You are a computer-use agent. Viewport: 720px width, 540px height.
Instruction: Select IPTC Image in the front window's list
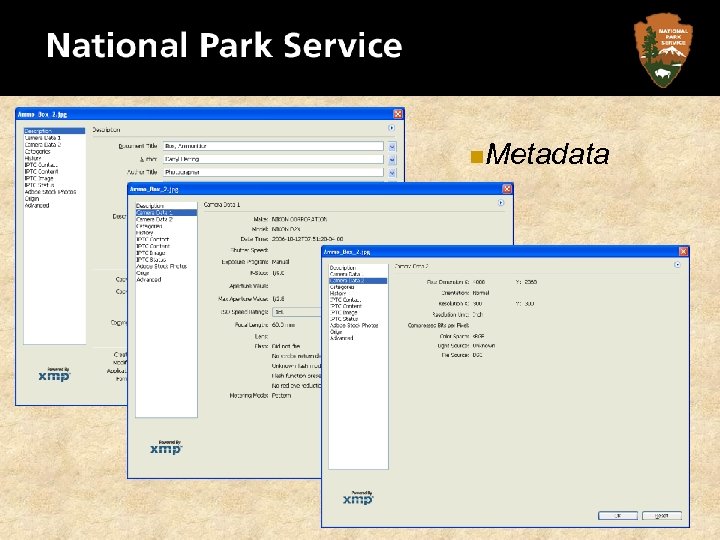(x=343, y=312)
